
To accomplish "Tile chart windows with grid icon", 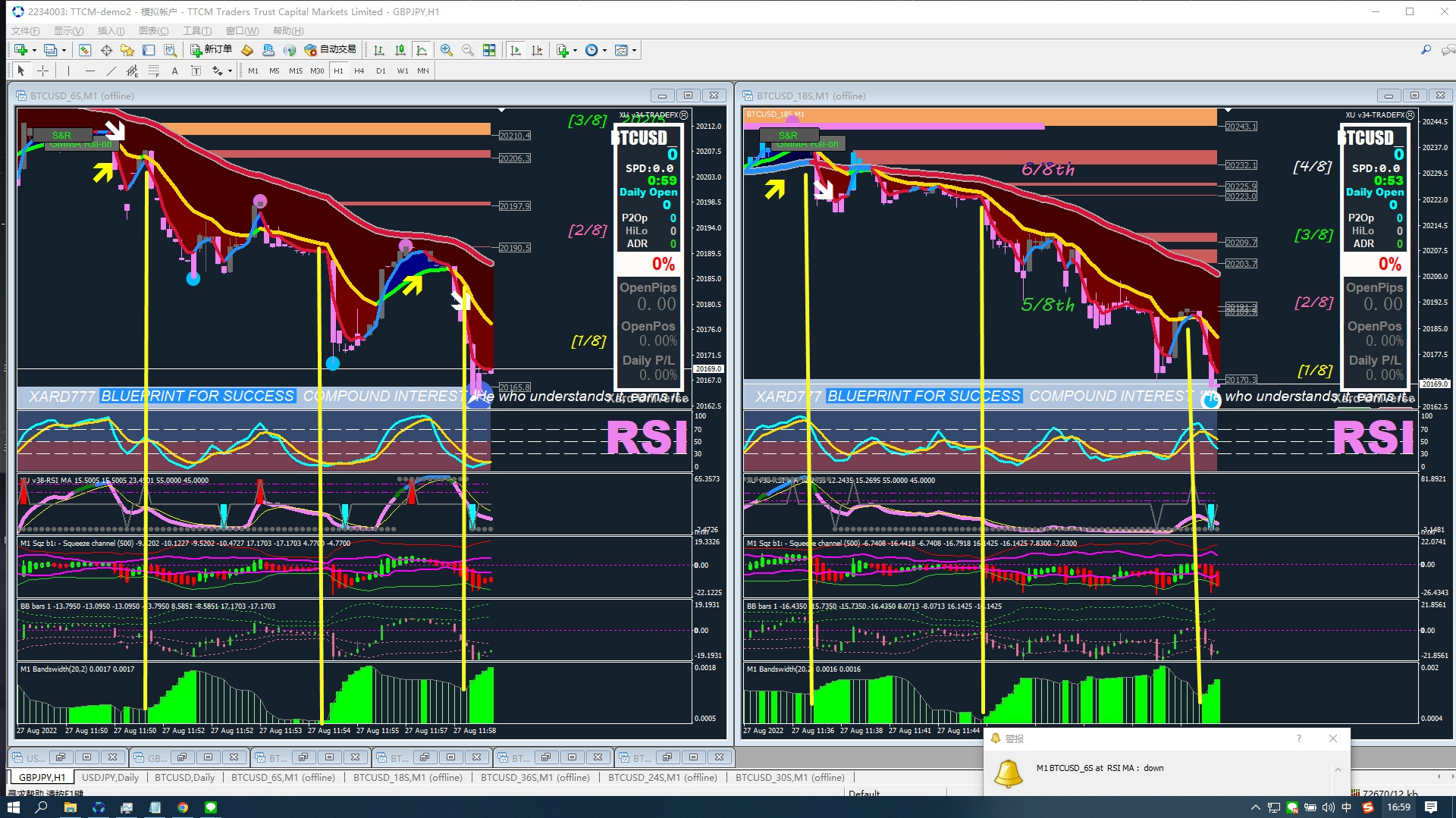I will pyautogui.click(x=489, y=50).
